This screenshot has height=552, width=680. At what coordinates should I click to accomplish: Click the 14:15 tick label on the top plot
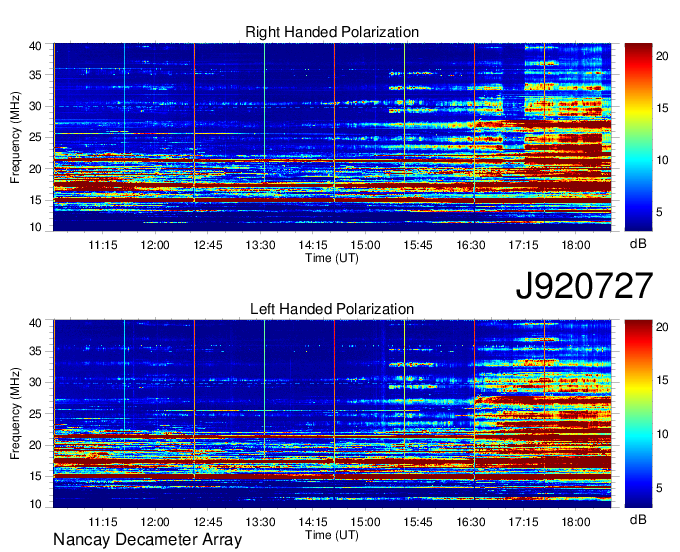click(313, 245)
